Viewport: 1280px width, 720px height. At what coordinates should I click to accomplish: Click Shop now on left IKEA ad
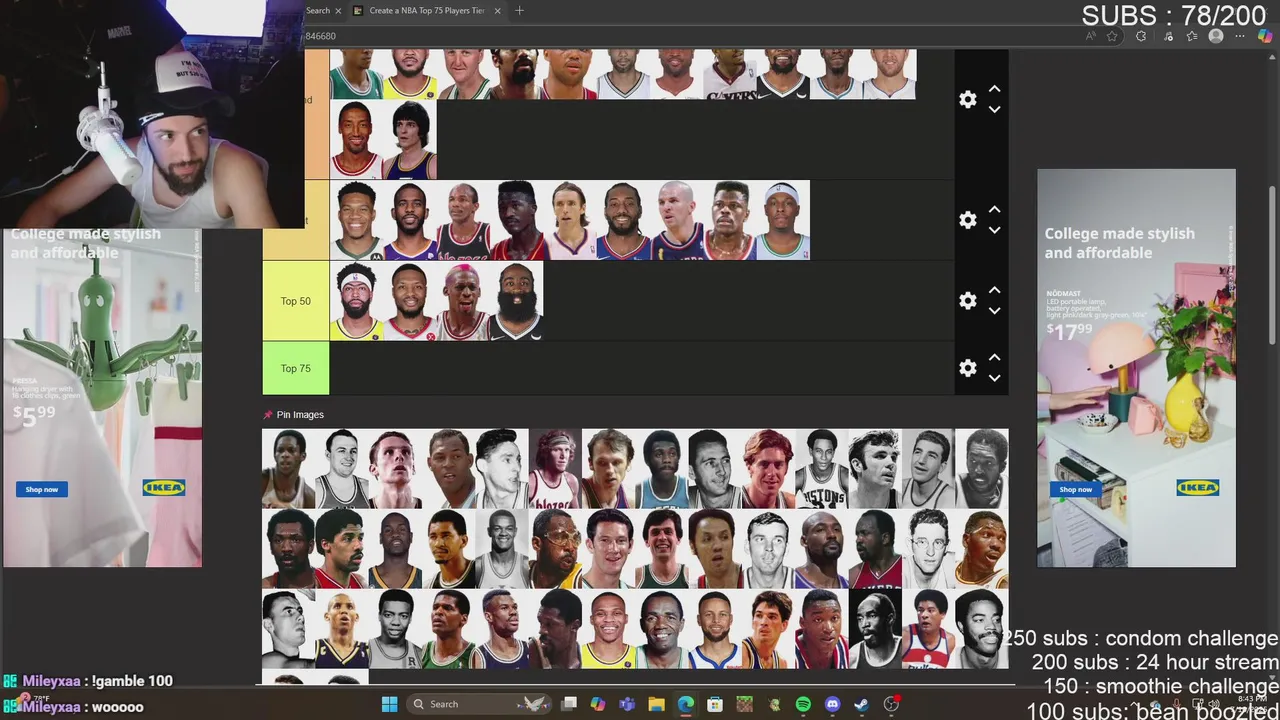[x=42, y=489]
